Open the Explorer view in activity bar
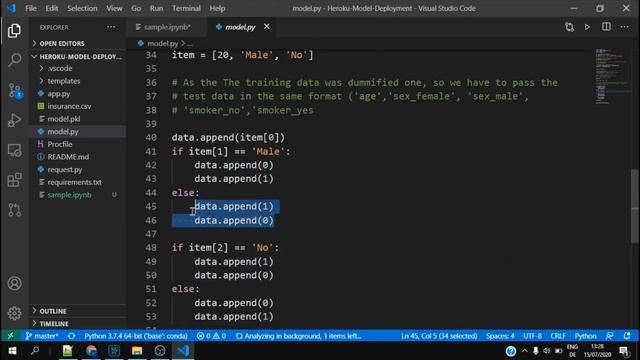This screenshot has width=640, height=360. coord(14,31)
